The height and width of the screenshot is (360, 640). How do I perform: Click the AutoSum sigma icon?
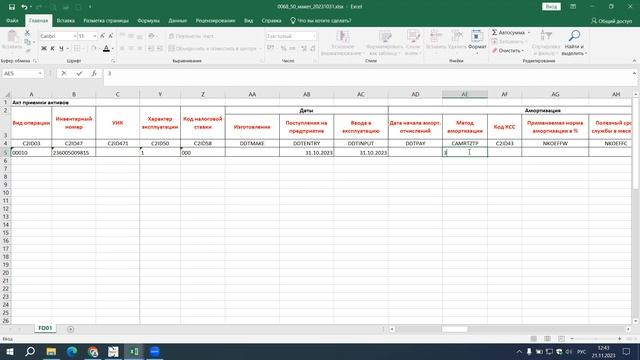point(494,32)
